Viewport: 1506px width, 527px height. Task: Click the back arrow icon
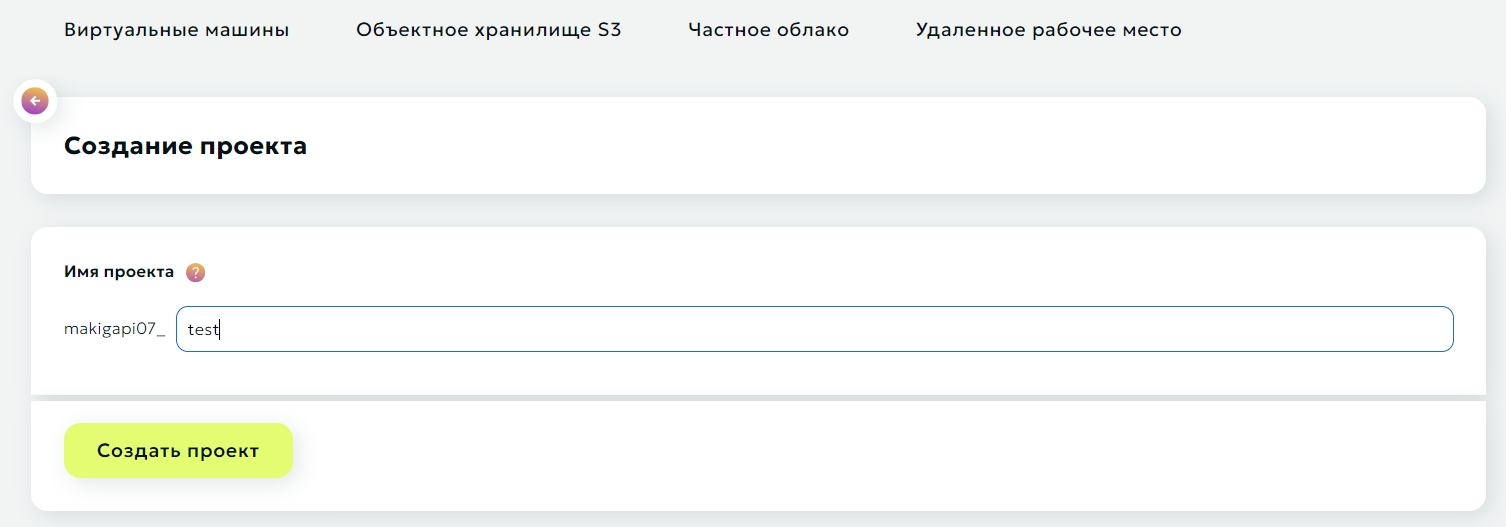point(35,100)
